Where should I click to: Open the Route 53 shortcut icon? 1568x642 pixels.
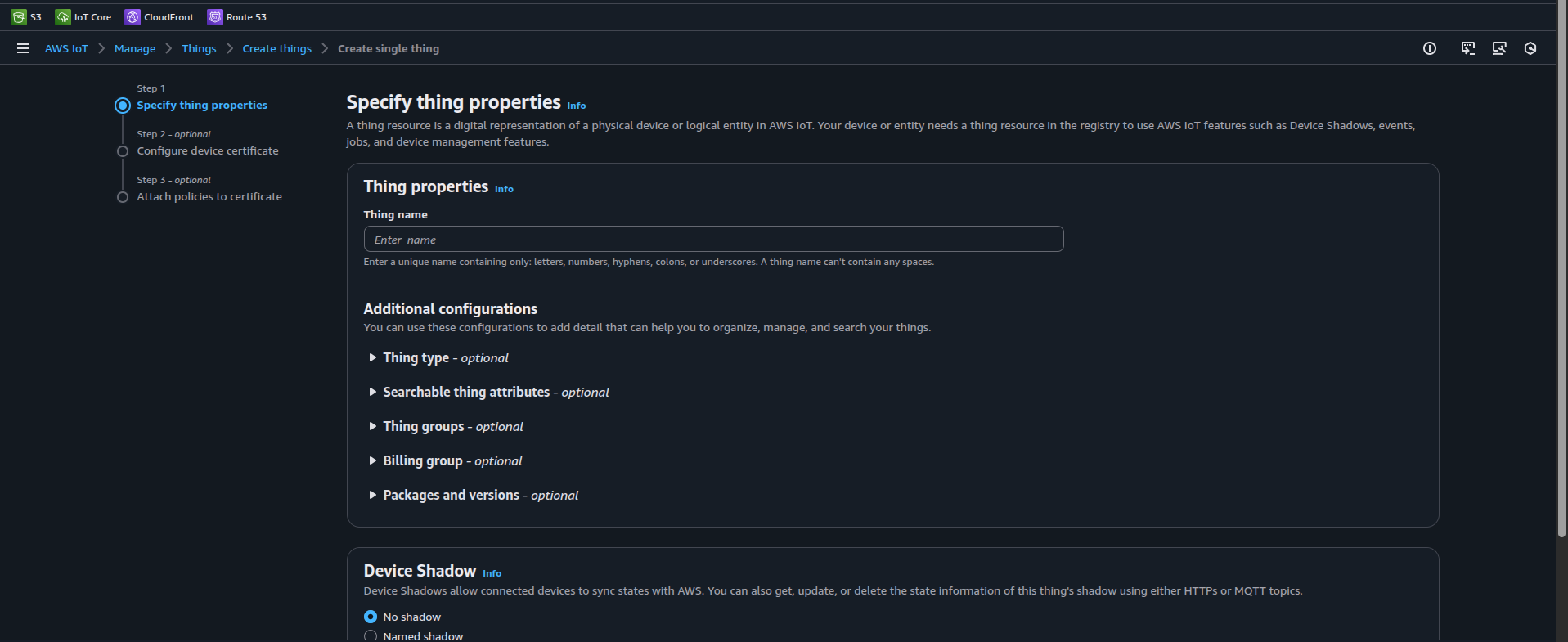click(x=215, y=17)
